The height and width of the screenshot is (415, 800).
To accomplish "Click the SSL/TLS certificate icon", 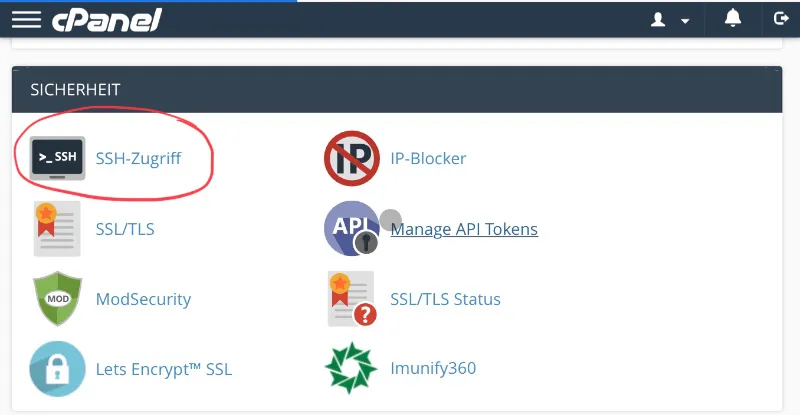I will click(57, 229).
